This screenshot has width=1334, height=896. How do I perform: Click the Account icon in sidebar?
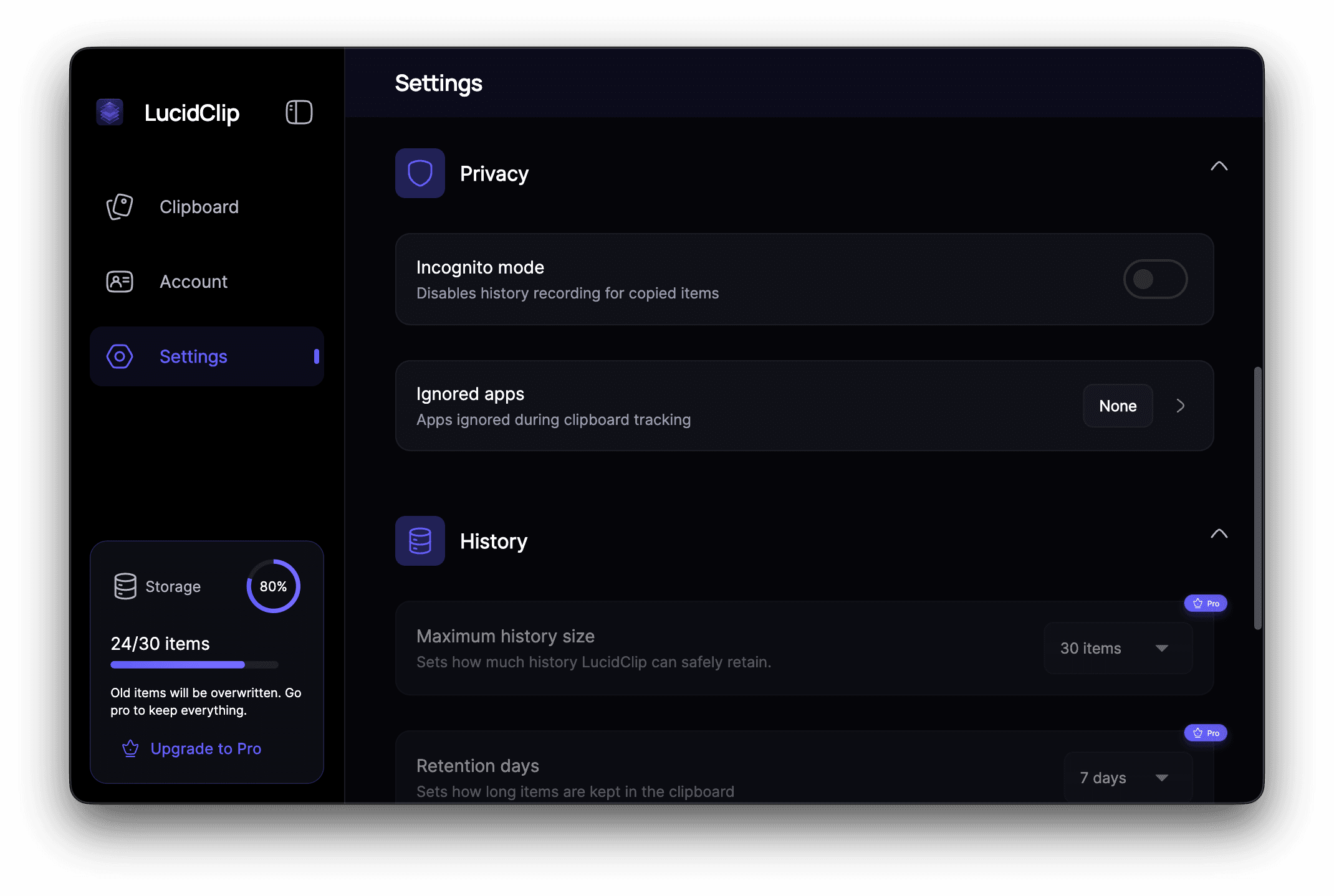click(119, 282)
